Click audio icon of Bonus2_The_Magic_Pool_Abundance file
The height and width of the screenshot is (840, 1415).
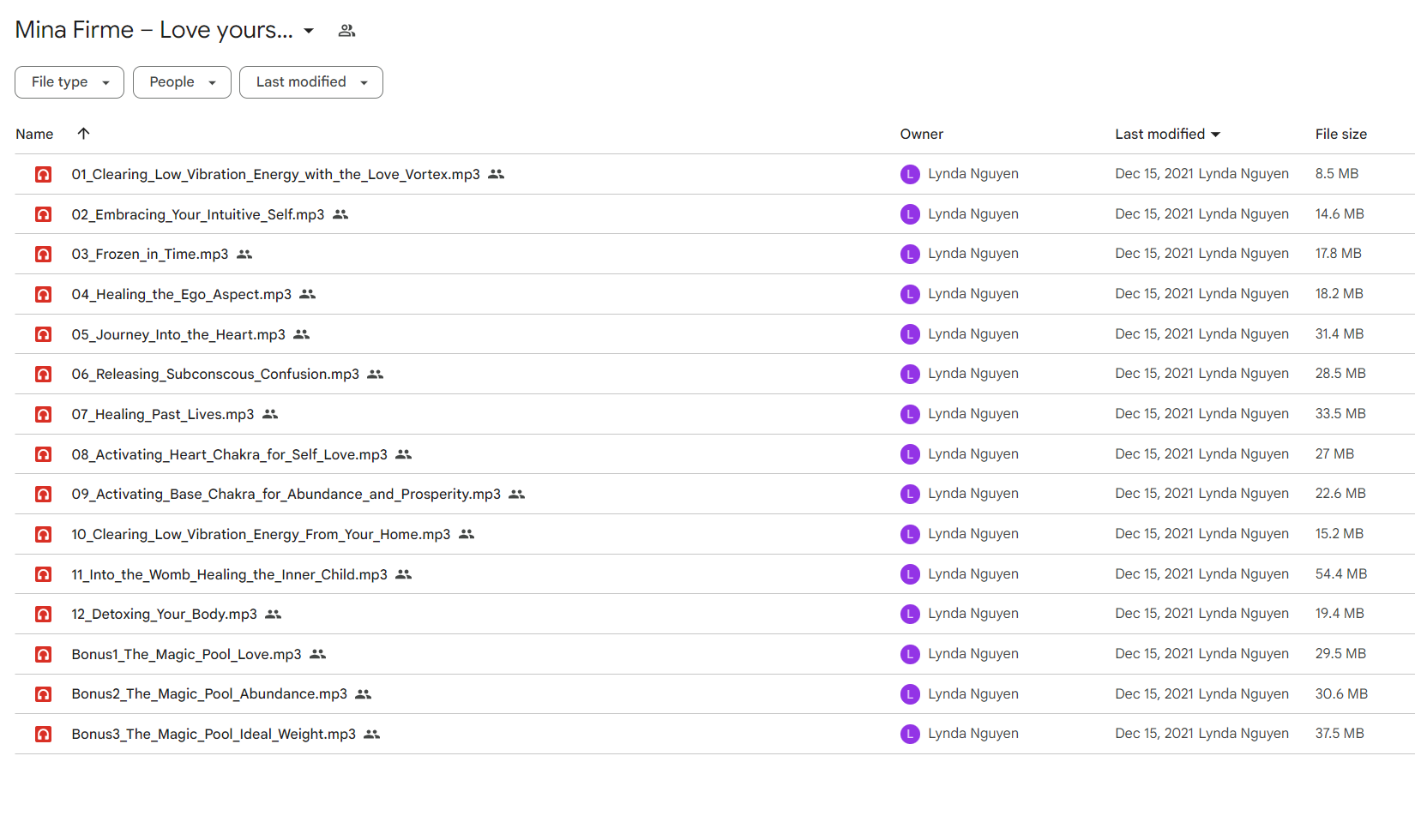pyautogui.click(x=43, y=694)
